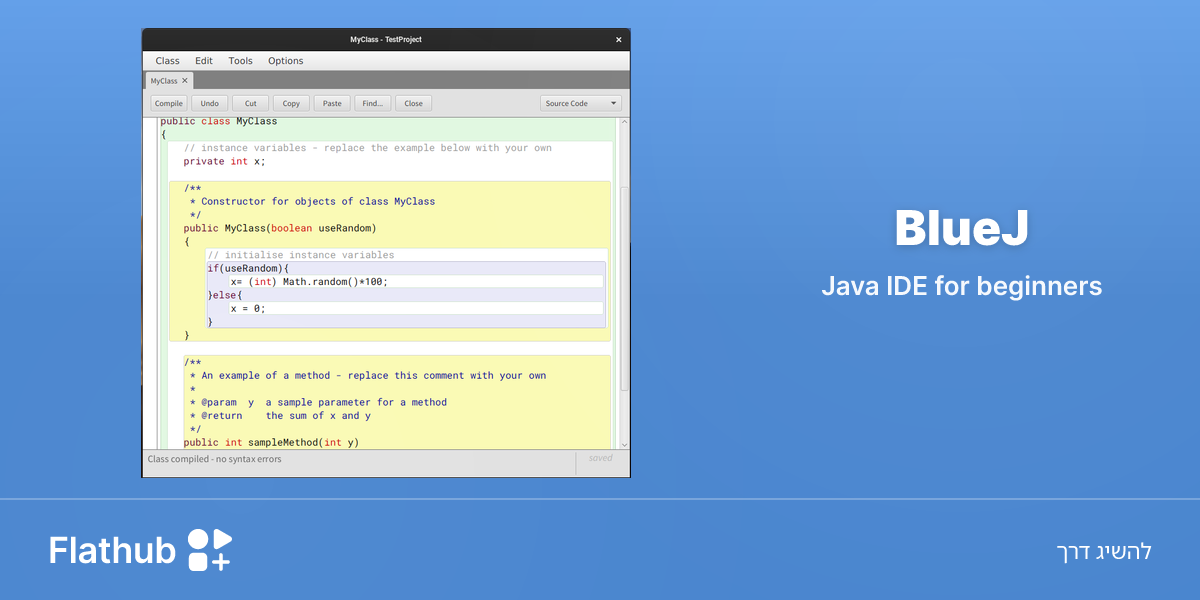Click the comment "// instance variables - replace the example"
The width and height of the screenshot is (1200, 600).
tap(367, 148)
